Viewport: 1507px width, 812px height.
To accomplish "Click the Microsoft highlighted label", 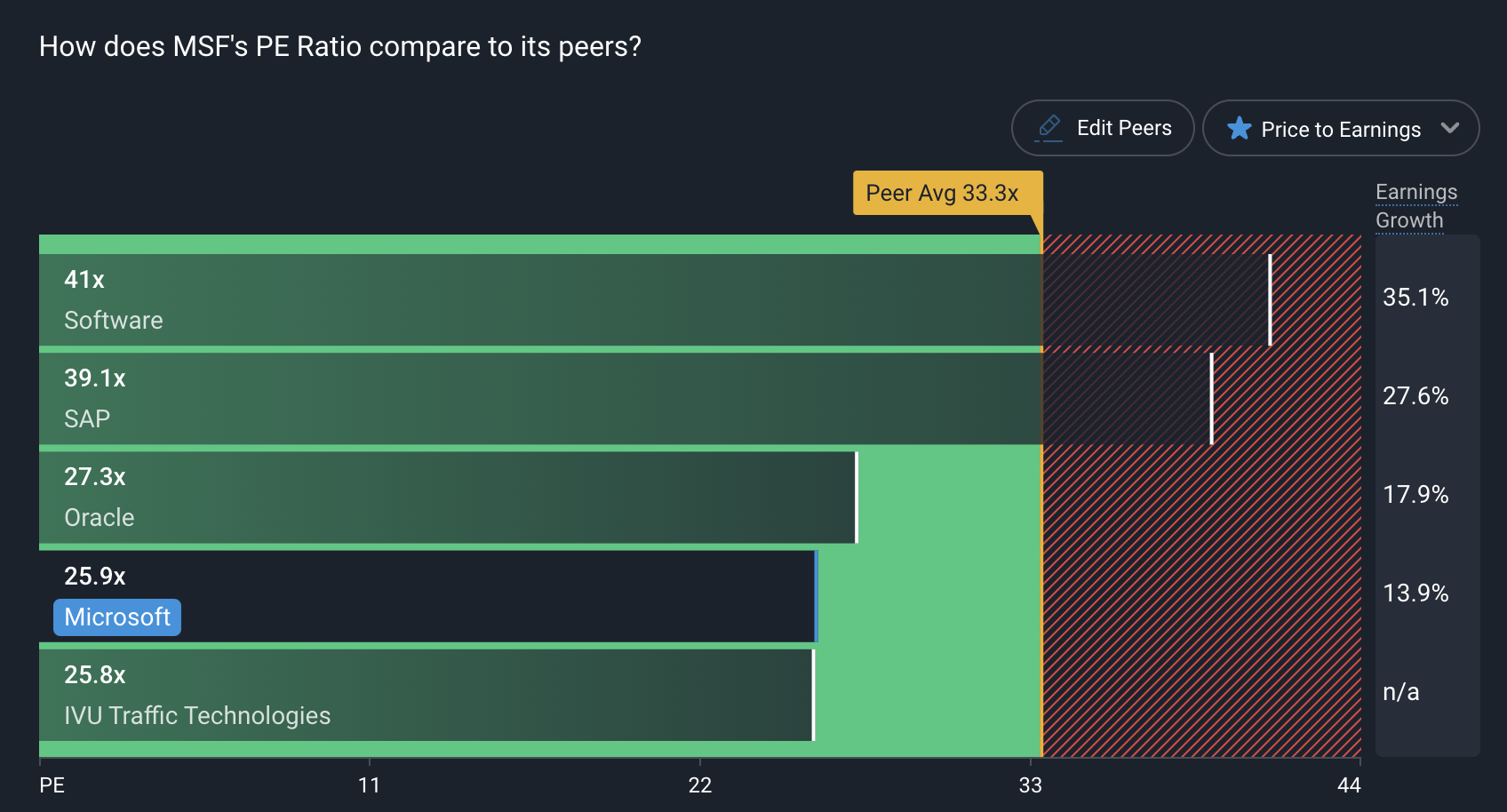I will click(117, 617).
